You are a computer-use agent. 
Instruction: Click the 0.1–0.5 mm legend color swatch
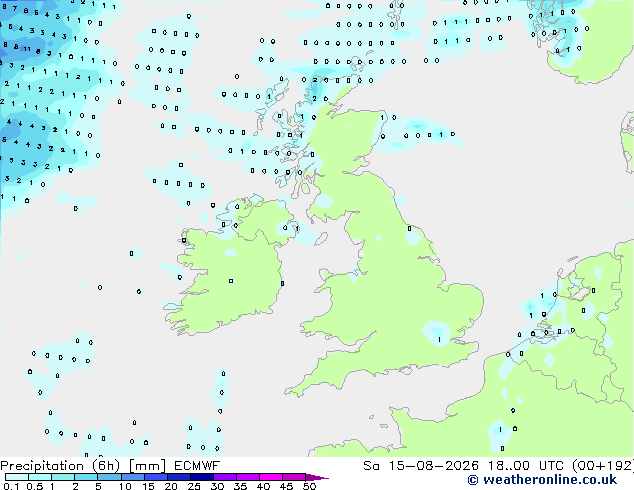[17, 477]
